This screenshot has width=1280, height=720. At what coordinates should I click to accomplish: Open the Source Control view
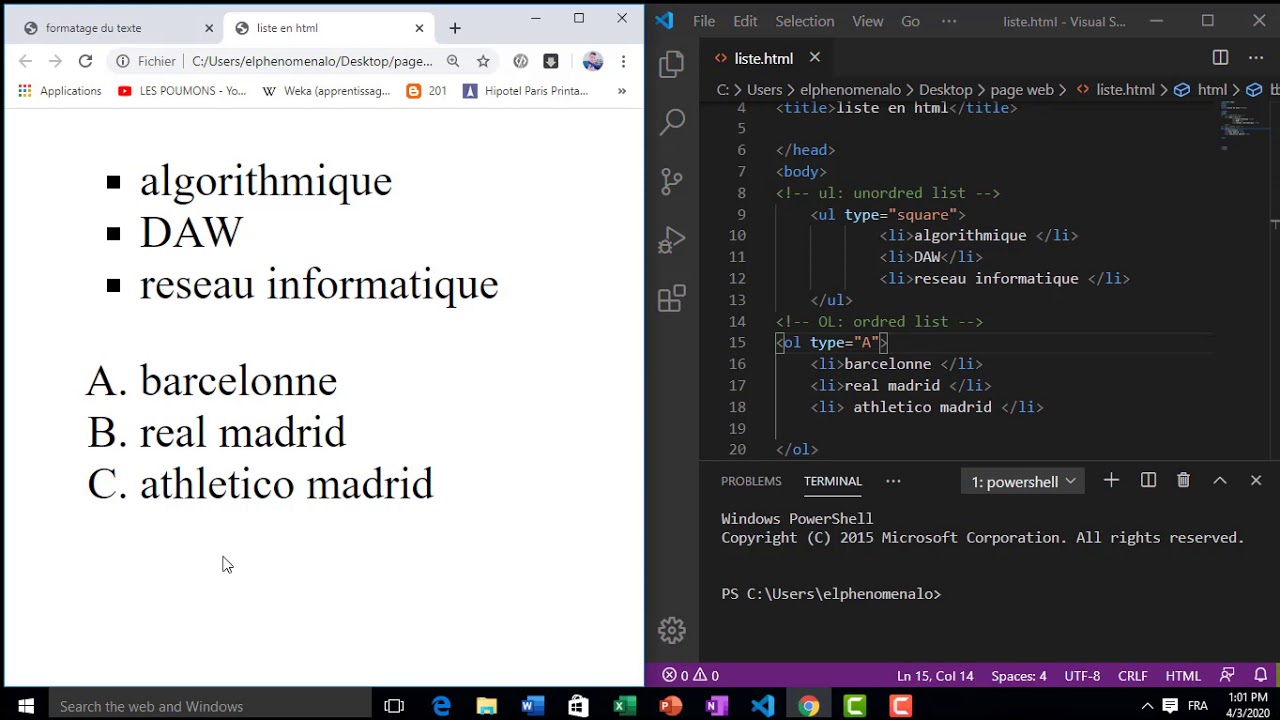(672, 181)
